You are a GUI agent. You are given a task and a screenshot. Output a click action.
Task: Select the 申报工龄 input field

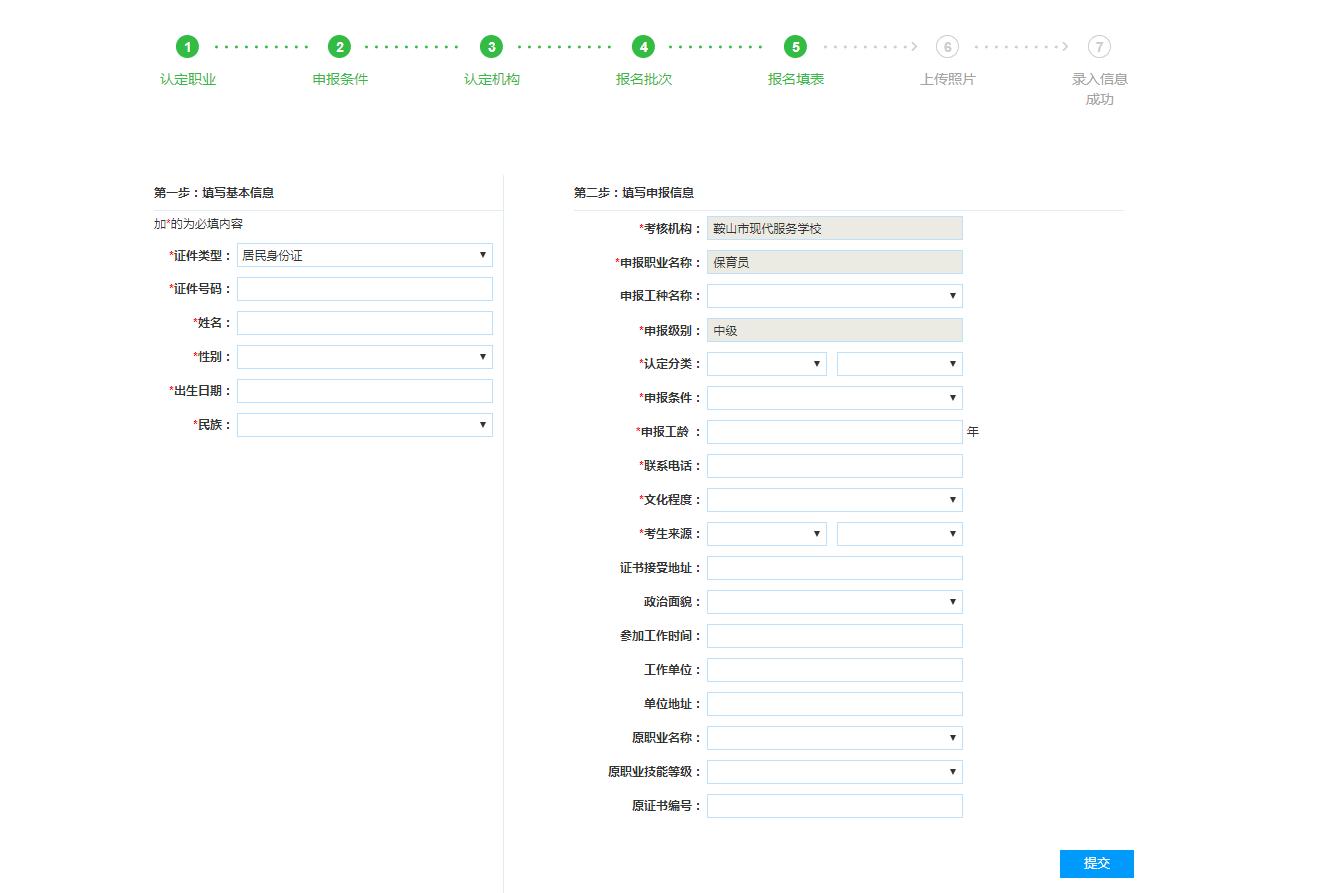pyautogui.click(x=834, y=432)
